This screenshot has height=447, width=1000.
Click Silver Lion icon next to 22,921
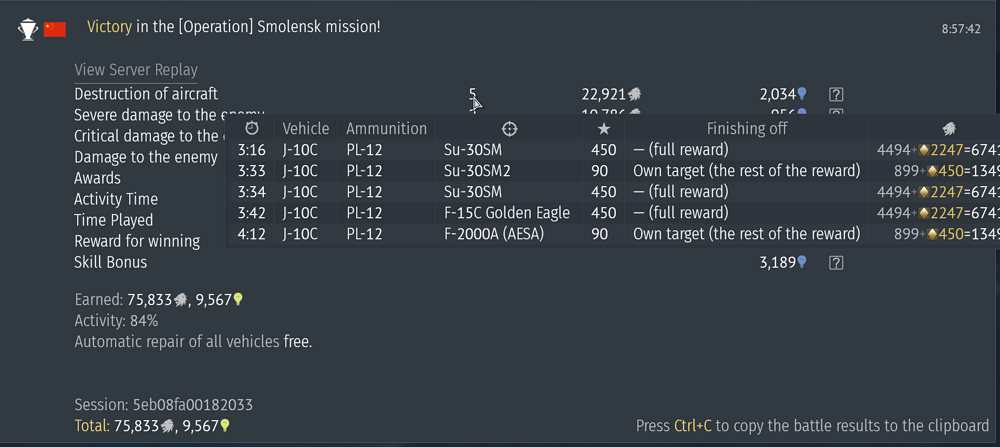pos(634,94)
